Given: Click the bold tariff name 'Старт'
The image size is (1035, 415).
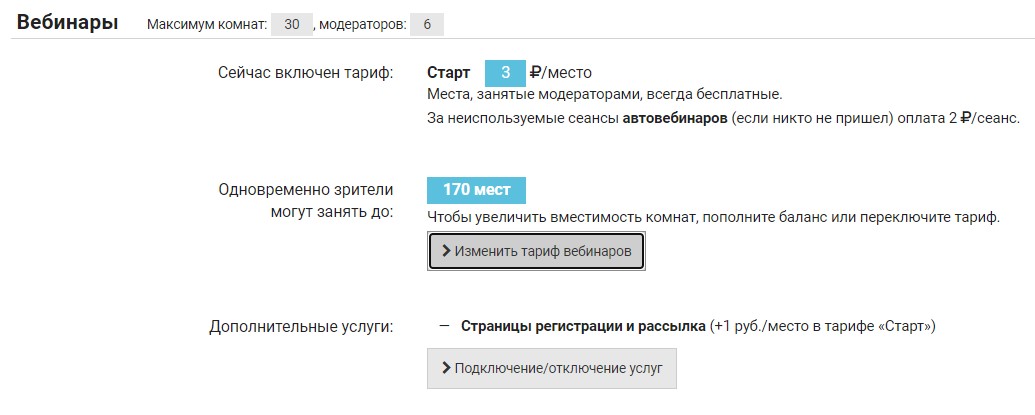Looking at the screenshot, I should 448,72.
